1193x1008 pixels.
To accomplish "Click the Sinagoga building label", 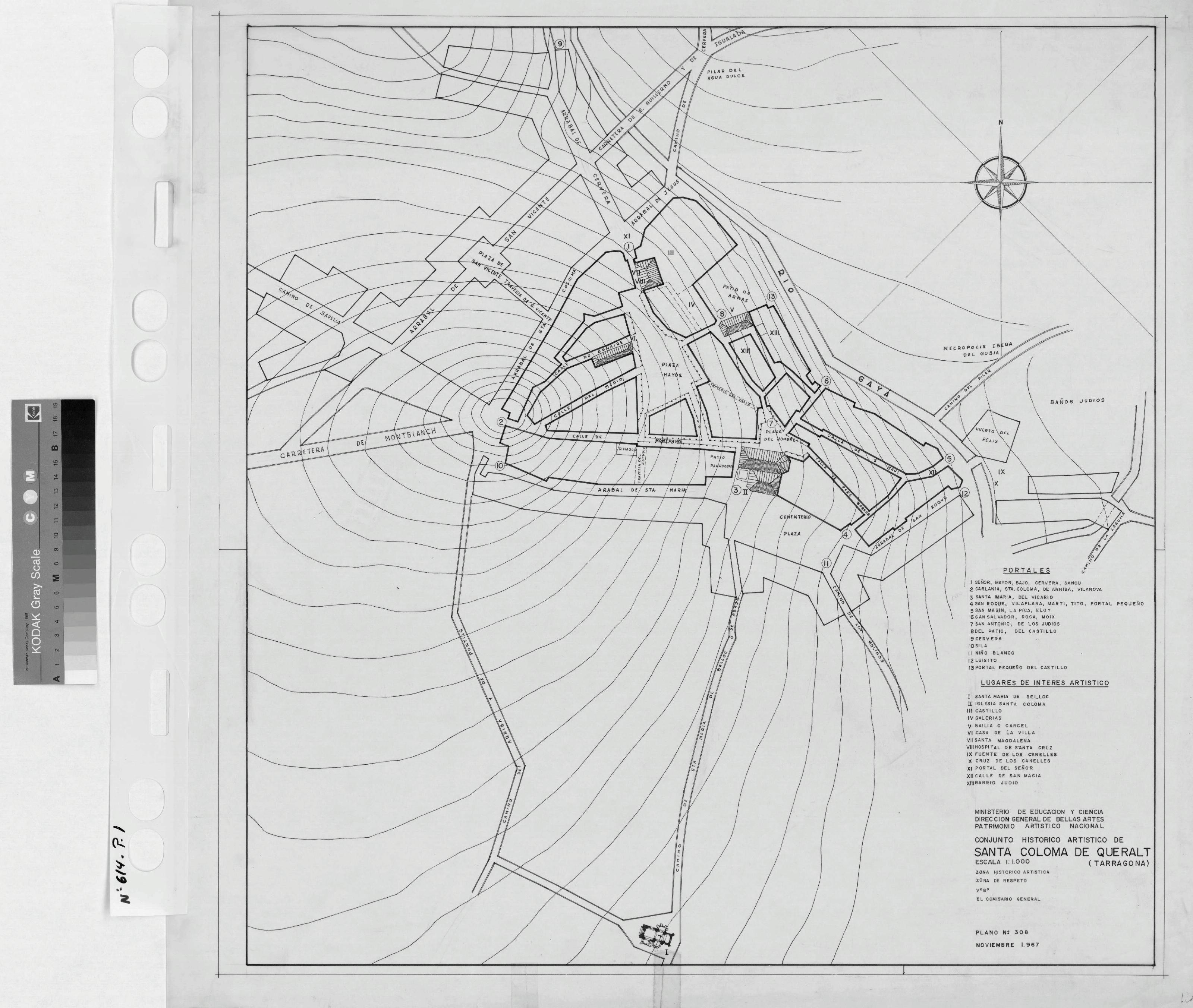I will (627, 449).
